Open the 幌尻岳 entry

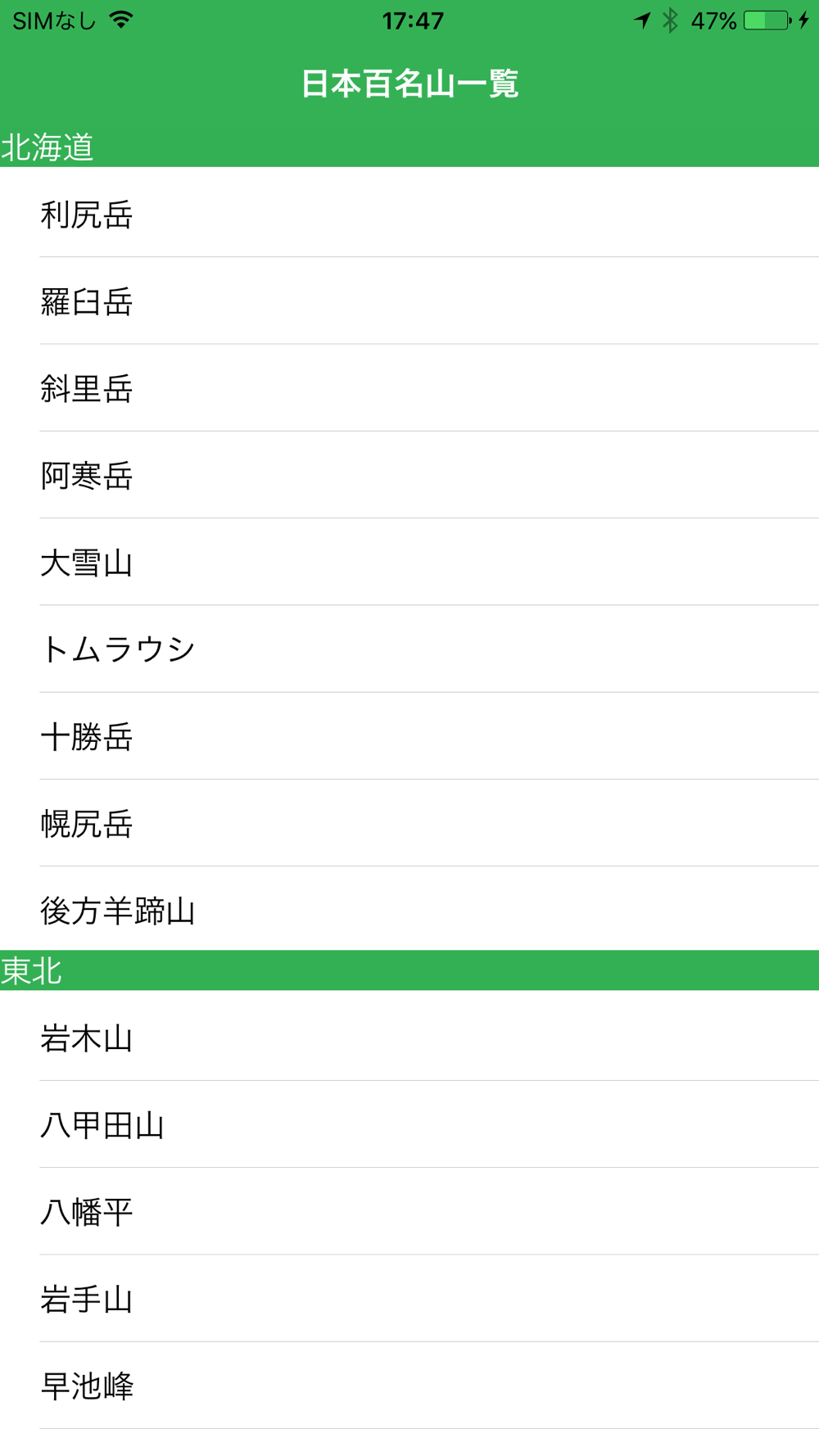409,823
